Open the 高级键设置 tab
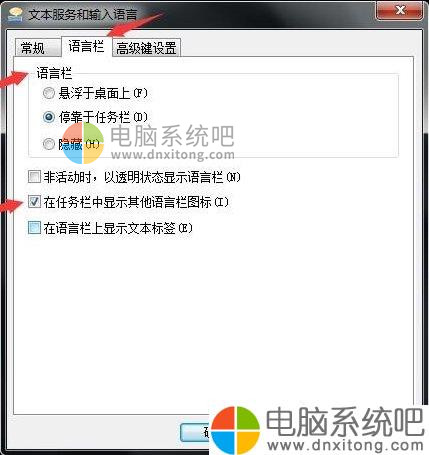The height and width of the screenshot is (455, 429). [x=146, y=48]
